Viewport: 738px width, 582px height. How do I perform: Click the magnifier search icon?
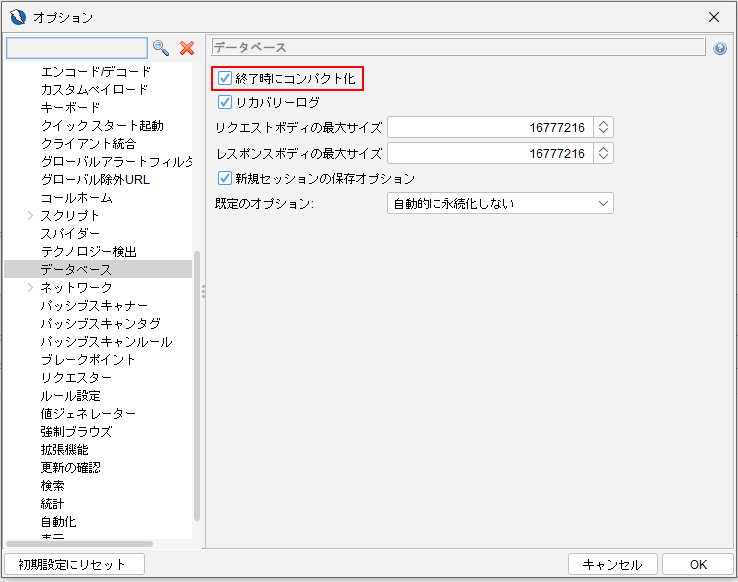pyautogui.click(x=160, y=48)
